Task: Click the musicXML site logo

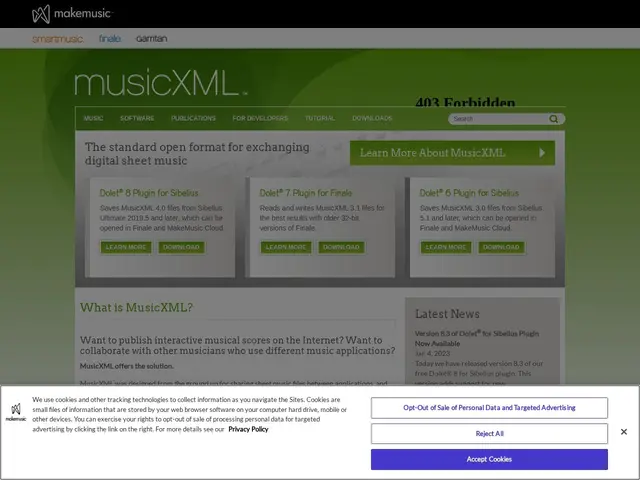Action: point(161,83)
